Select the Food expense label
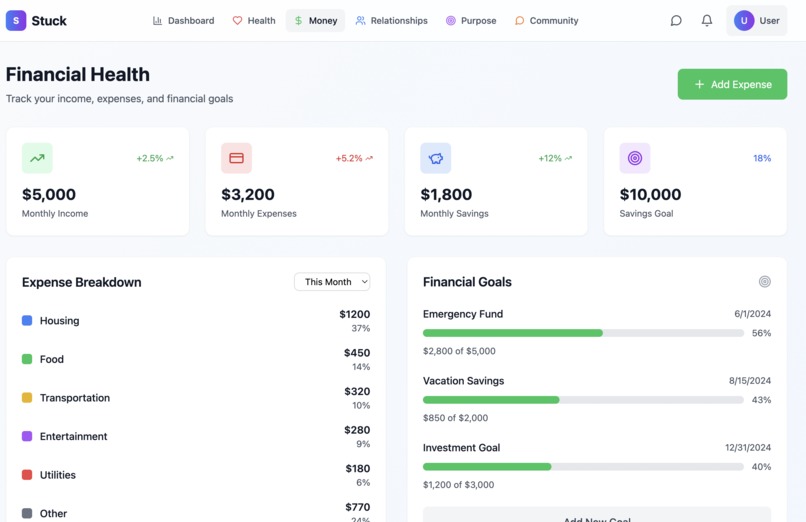The image size is (806, 522). [x=52, y=359]
